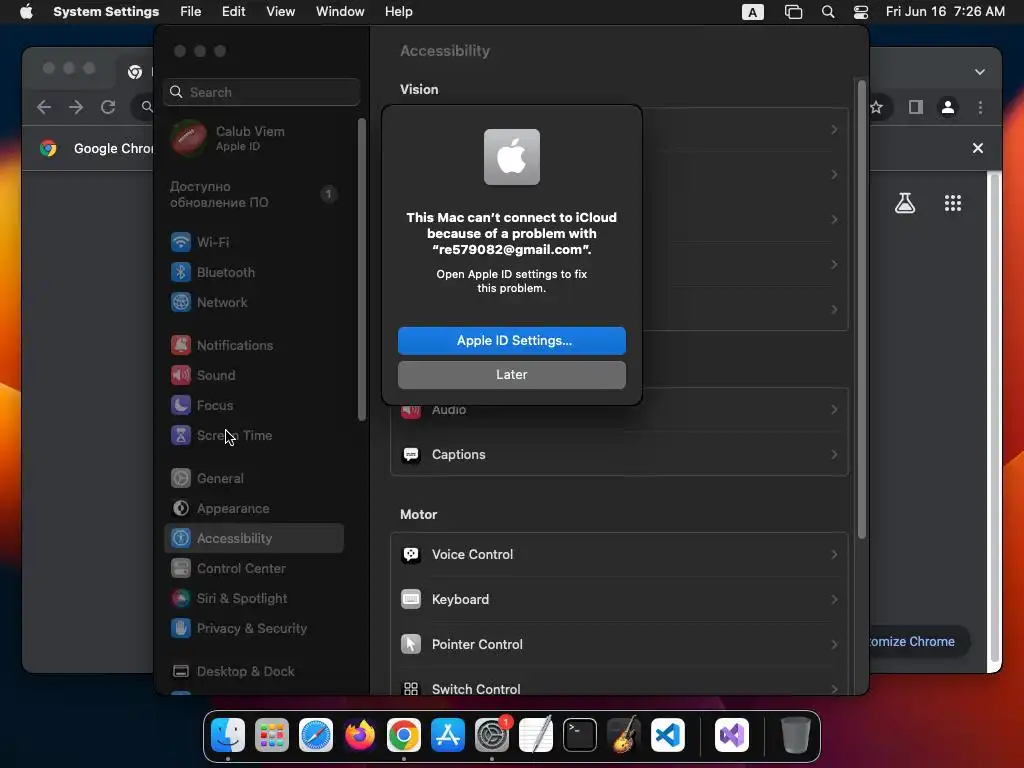Open Stage Manager menu bar icon
Viewport: 1024px width, 768px height.
click(793, 12)
